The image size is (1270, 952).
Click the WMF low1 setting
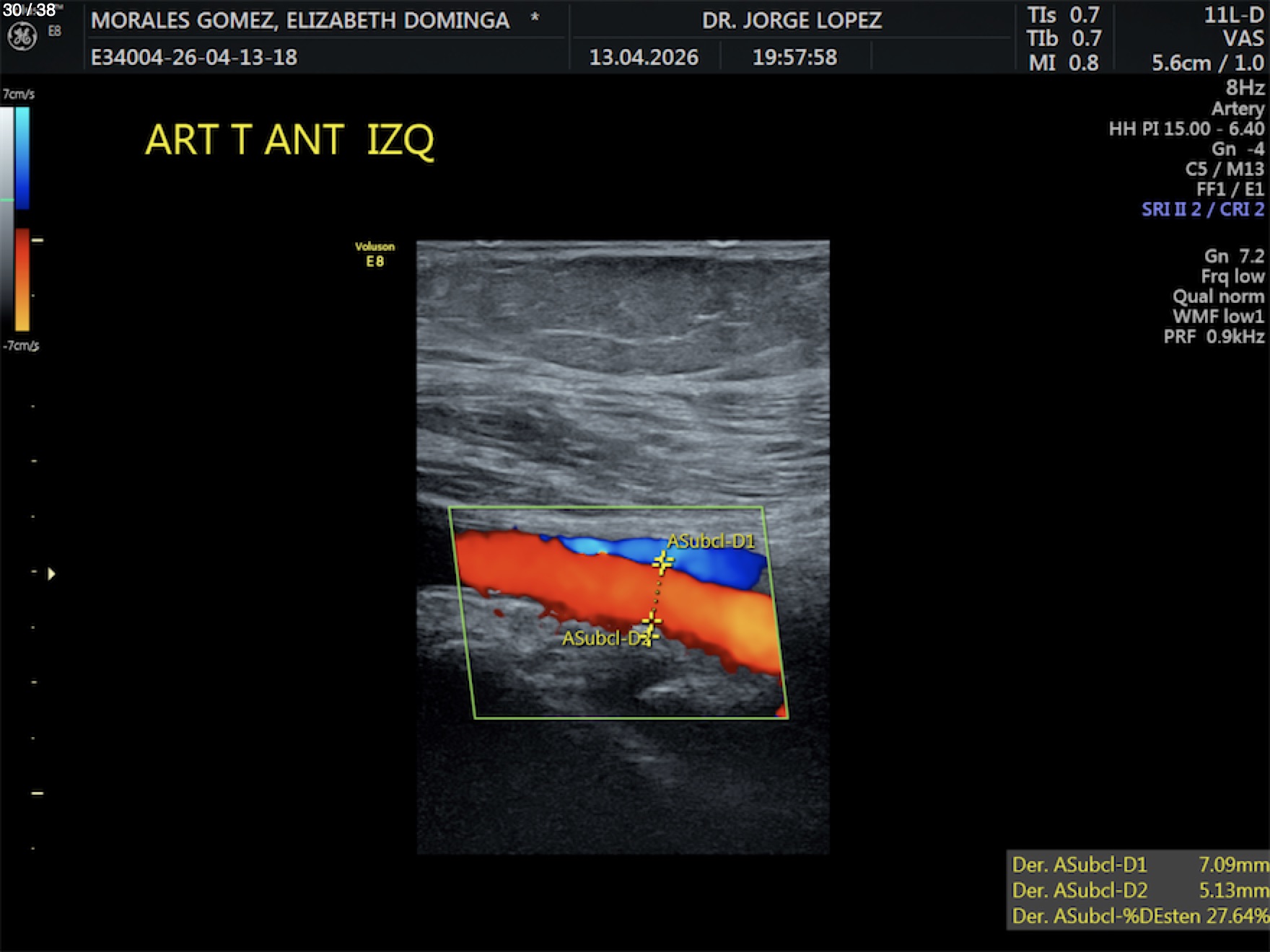pyautogui.click(x=1218, y=317)
